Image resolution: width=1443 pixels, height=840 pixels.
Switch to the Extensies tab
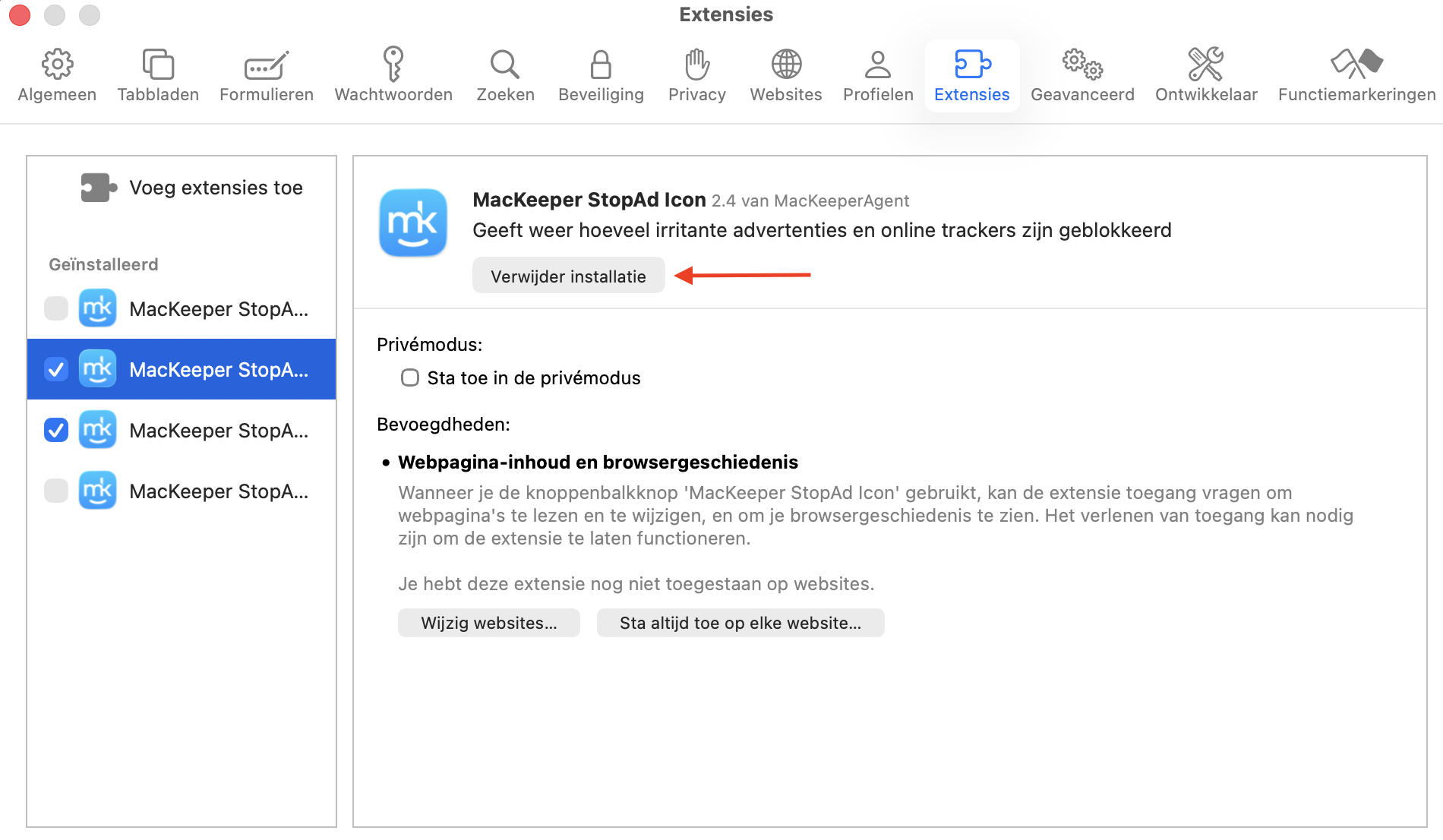971,74
